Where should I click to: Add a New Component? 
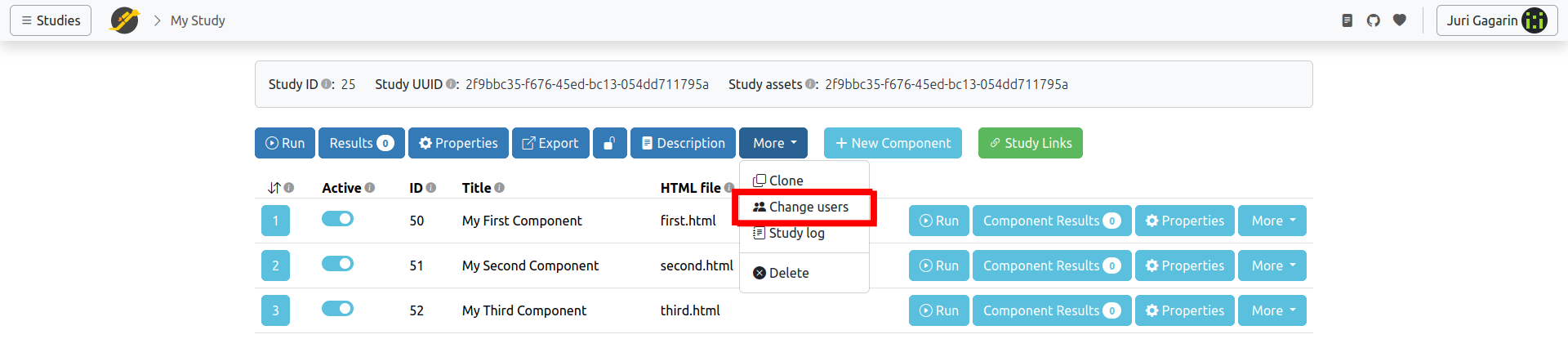click(893, 143)
